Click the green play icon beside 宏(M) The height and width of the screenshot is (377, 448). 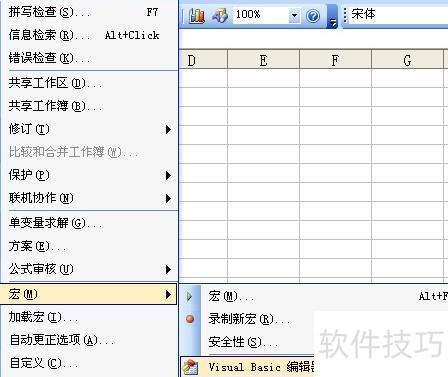pyautogui.click(x=190, y=296)
